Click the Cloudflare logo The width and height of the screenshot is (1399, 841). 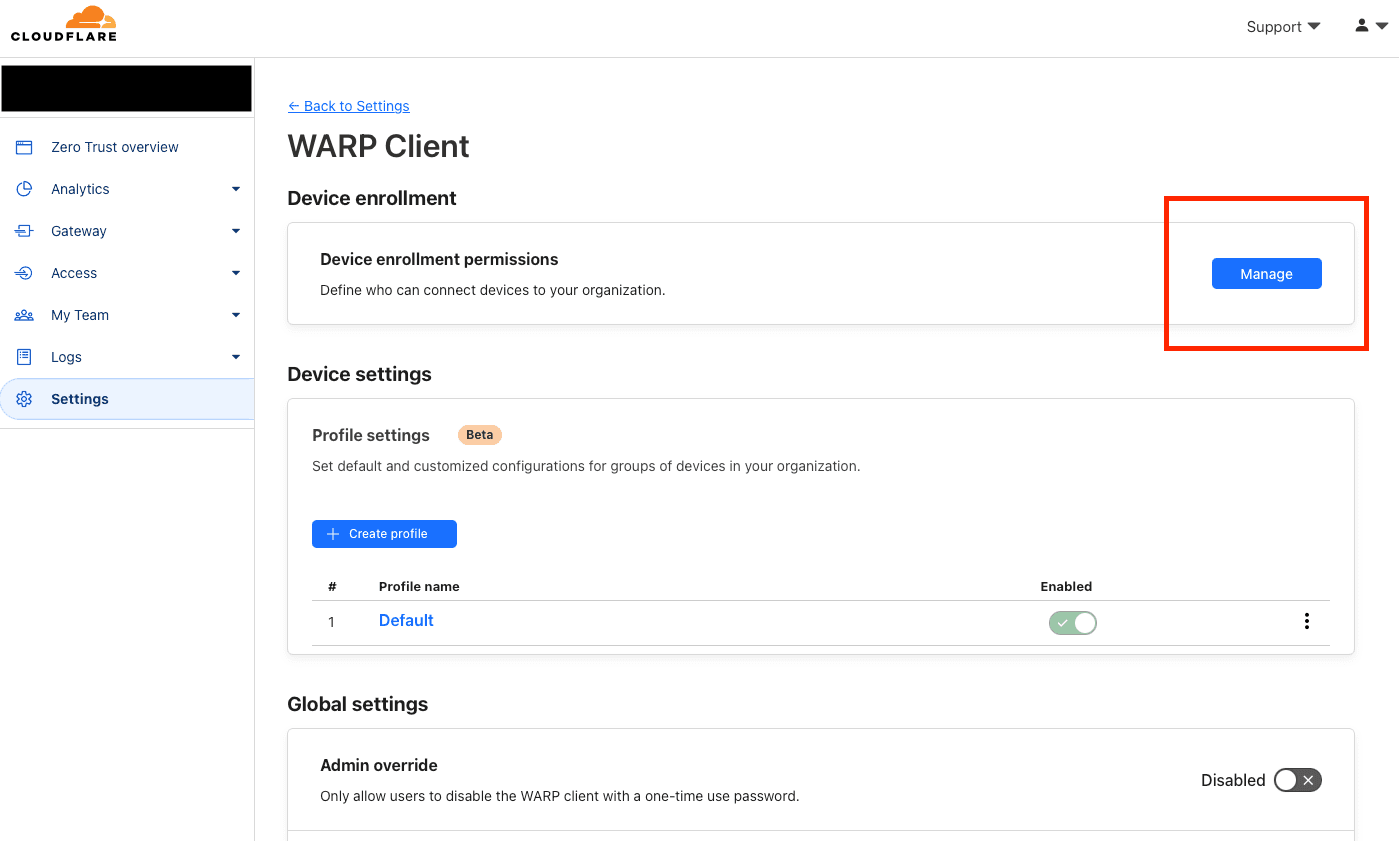pos(64,24)
